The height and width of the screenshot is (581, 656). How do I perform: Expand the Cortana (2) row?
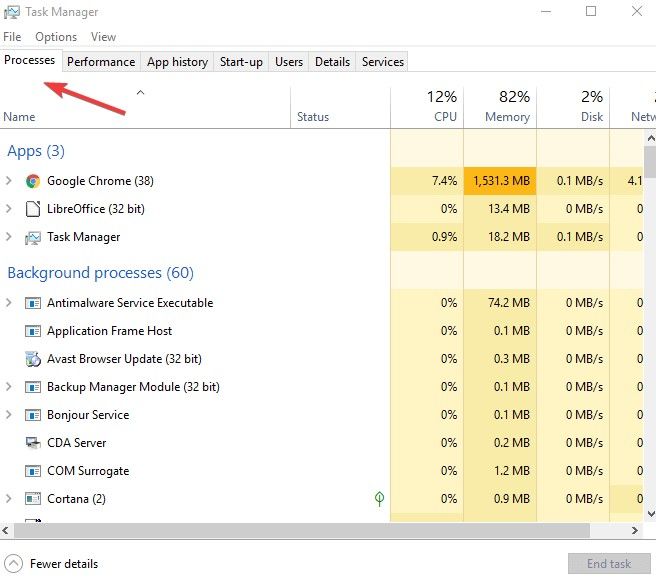click(x=8, y=499)
